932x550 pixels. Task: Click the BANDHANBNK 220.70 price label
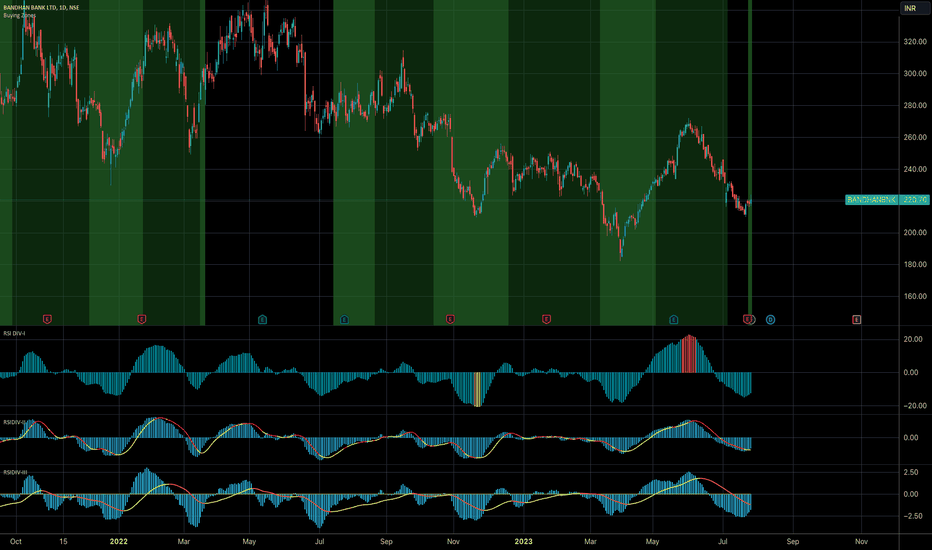(887, 200)
